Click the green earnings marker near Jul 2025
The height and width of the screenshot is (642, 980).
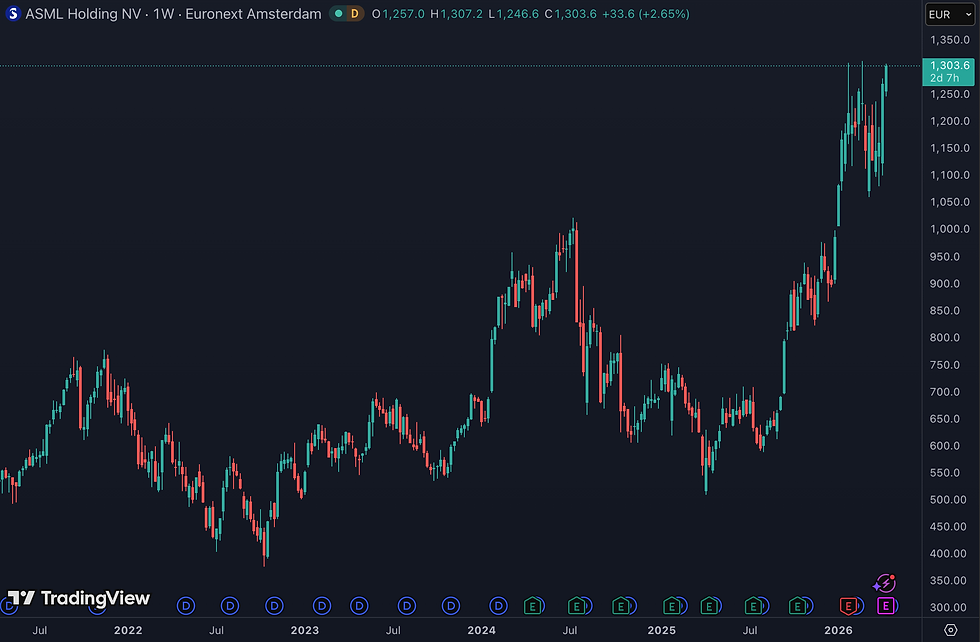tap(754, 606)
